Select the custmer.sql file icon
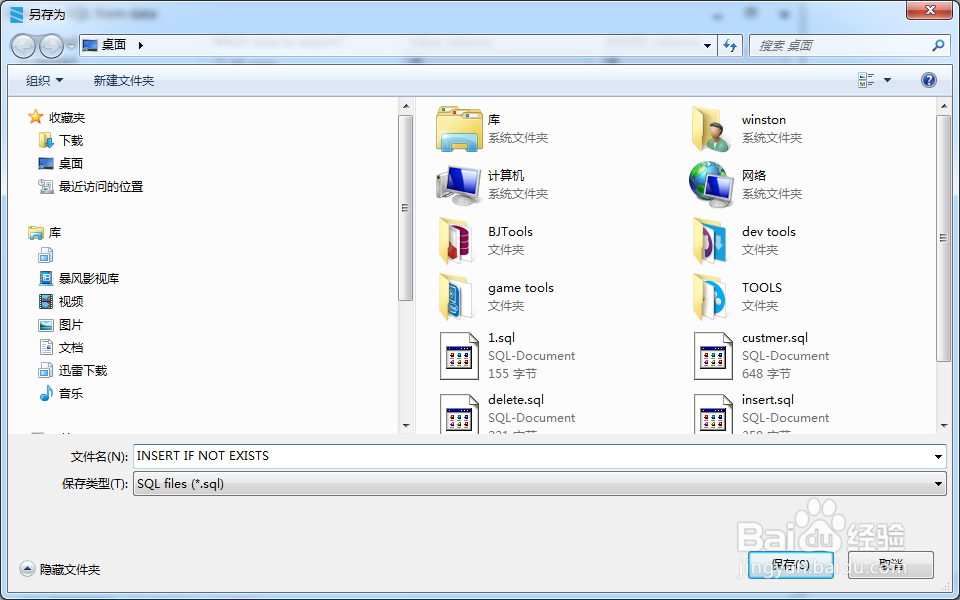Image resolution: width=960 pixels, height=600 pixels. click(x=713, y=356)
